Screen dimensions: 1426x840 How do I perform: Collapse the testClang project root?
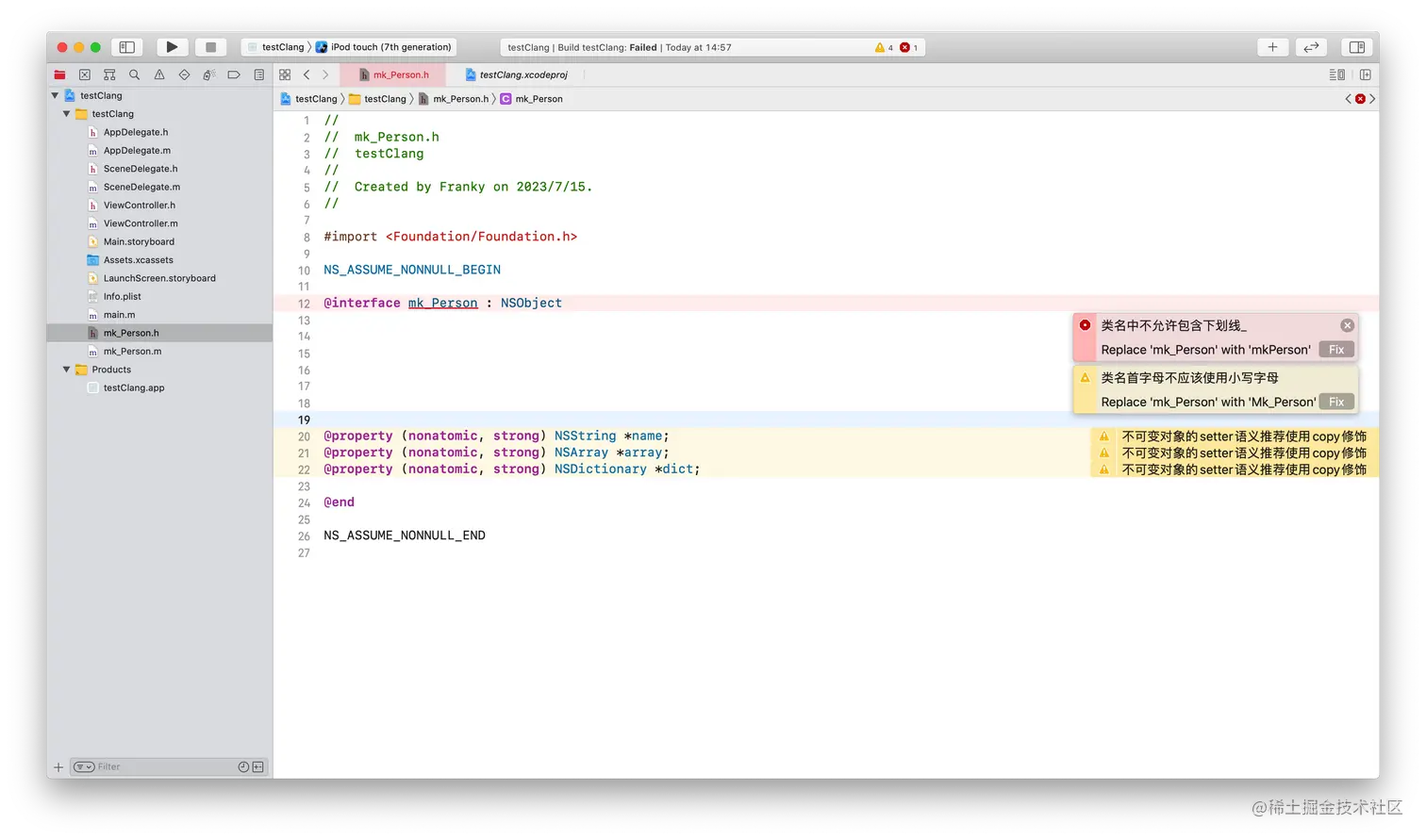55,95
